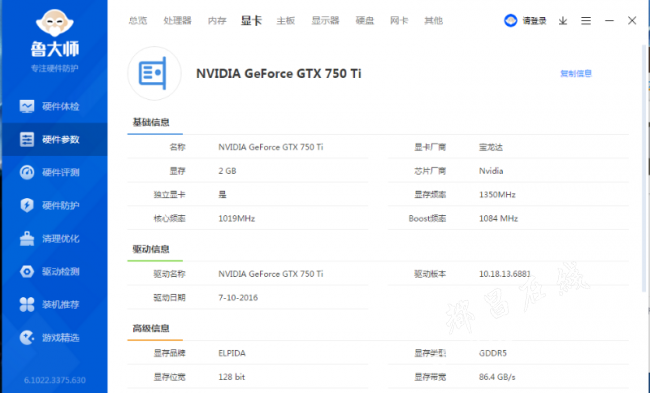Switch to the 显示器 tab
The height and width of the screenshot is (393, 650).
325,20
